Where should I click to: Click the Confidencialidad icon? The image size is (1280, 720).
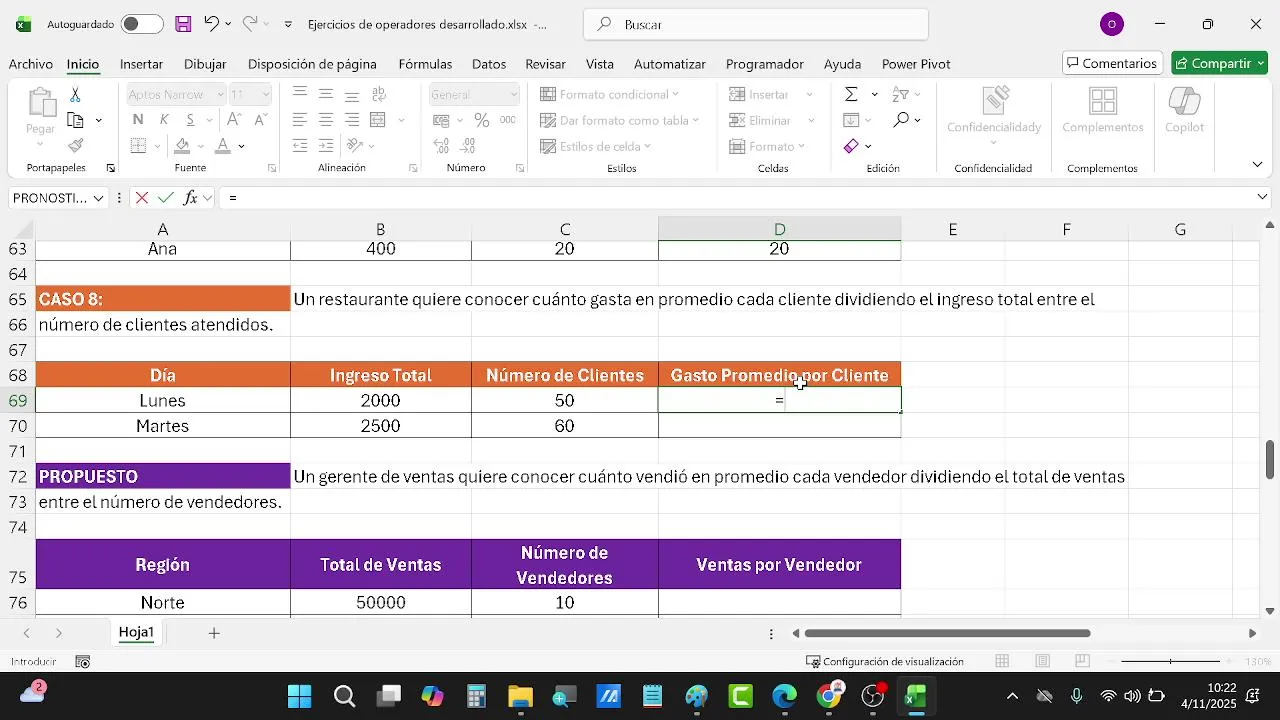tap(994, 110)
